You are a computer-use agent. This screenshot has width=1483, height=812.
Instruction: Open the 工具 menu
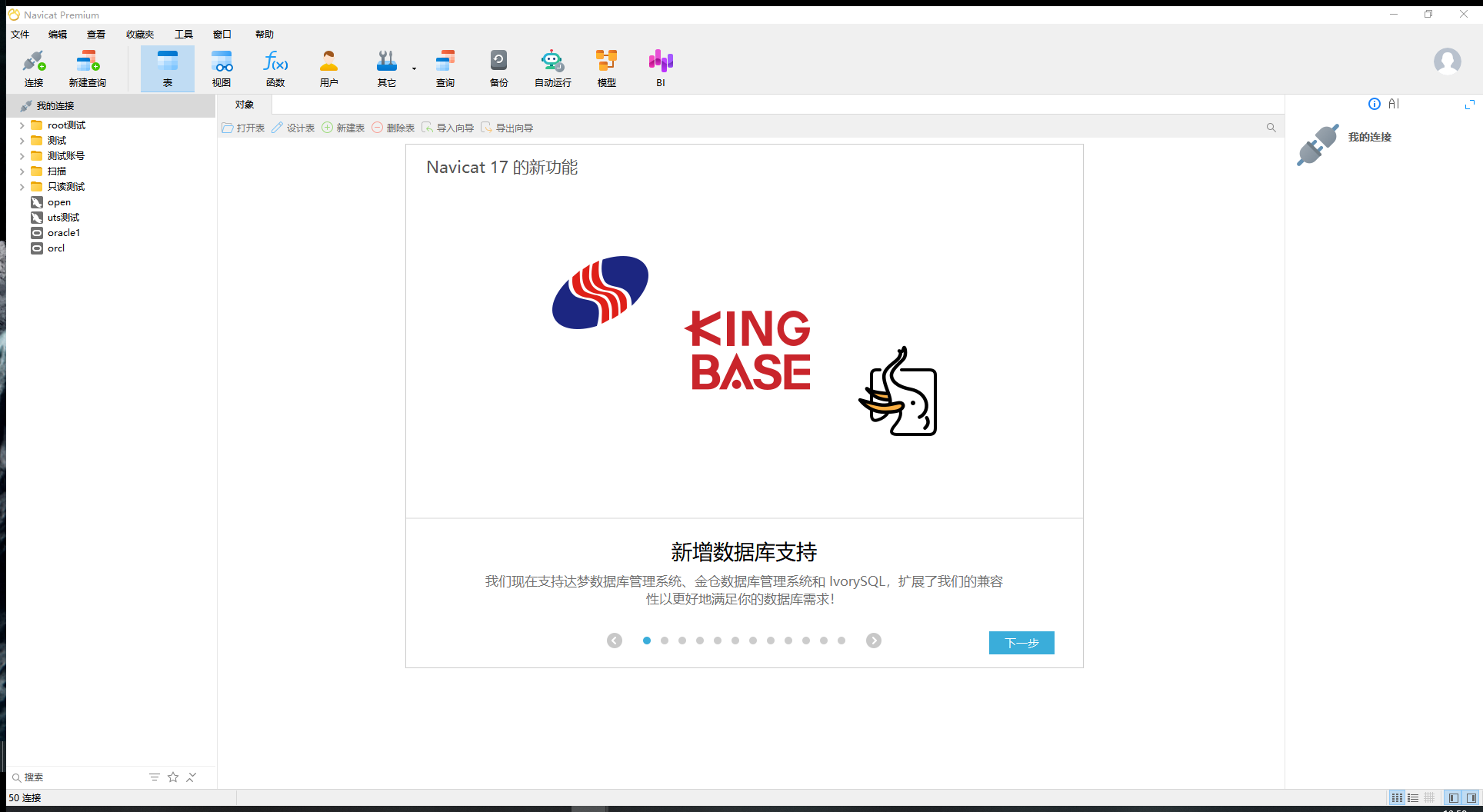click(184, 35)
